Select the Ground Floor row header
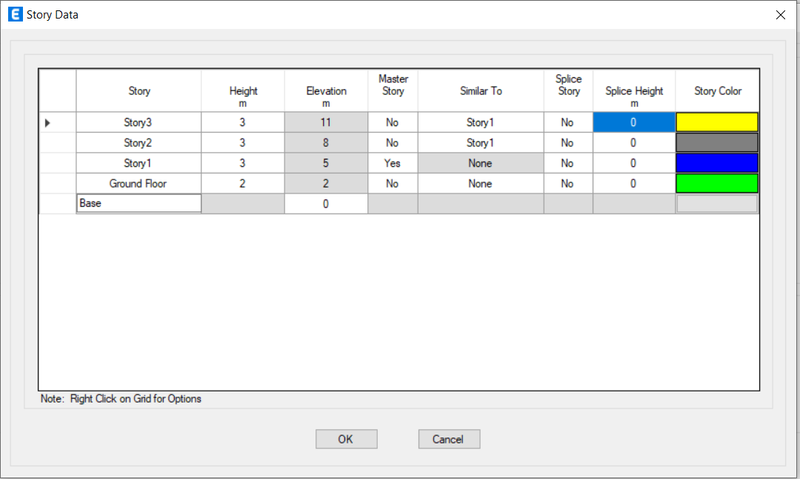The width and height of the screenshot is (800, 479). click(x=58, y=184)
